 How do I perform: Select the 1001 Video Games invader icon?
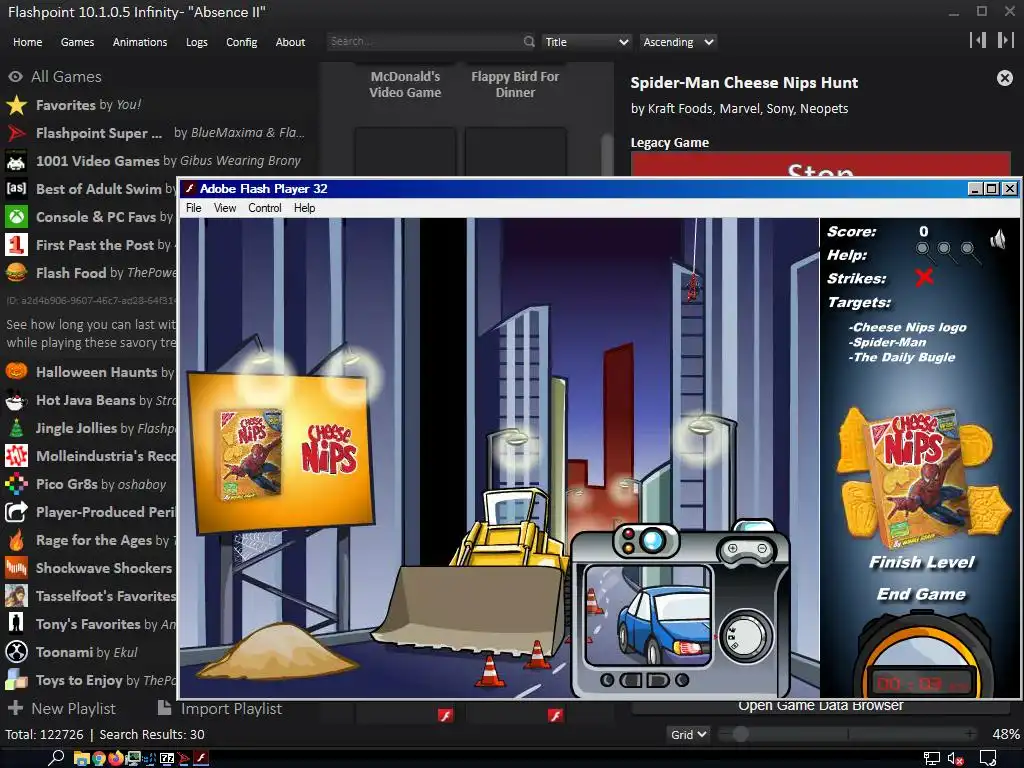coord(16,161)
